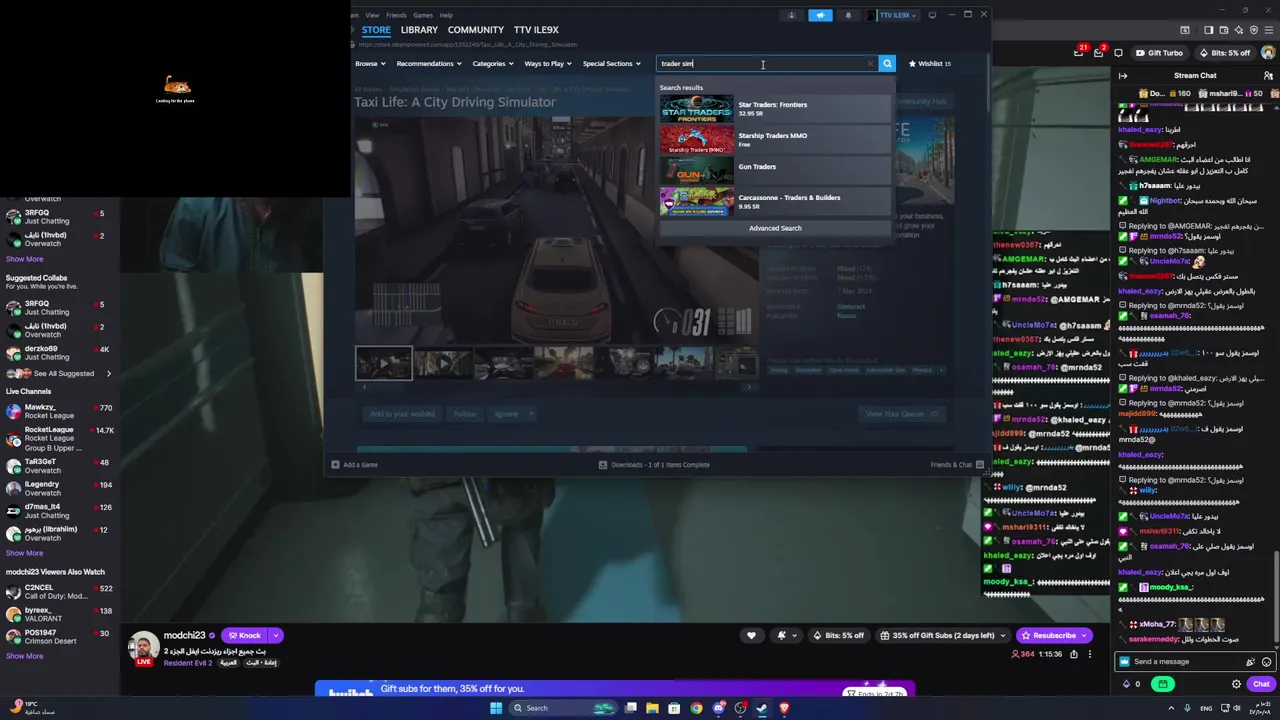The image size is (1280, 720).
Task: Expand the Browse dropdown in Steam store
Action: (x=369, y=64)
